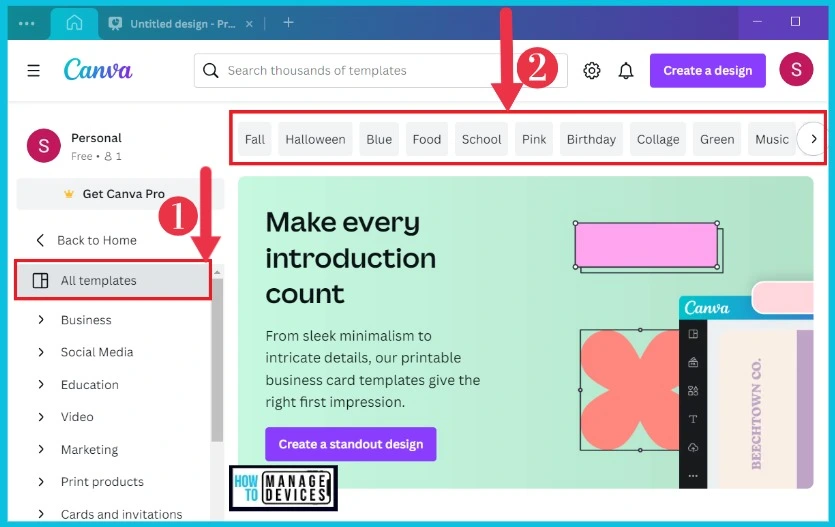Expand the Marketing category

[x=41, y=449]
